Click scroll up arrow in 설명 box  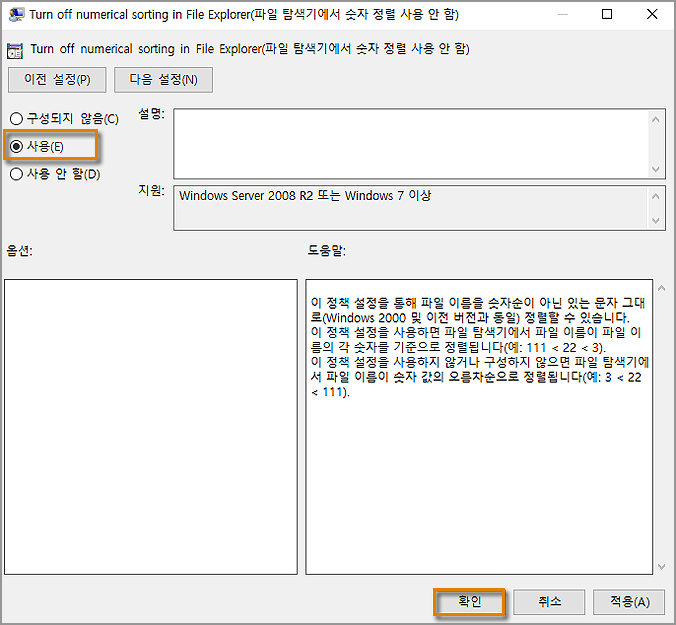pyautogui.click(x=656, y=119)
